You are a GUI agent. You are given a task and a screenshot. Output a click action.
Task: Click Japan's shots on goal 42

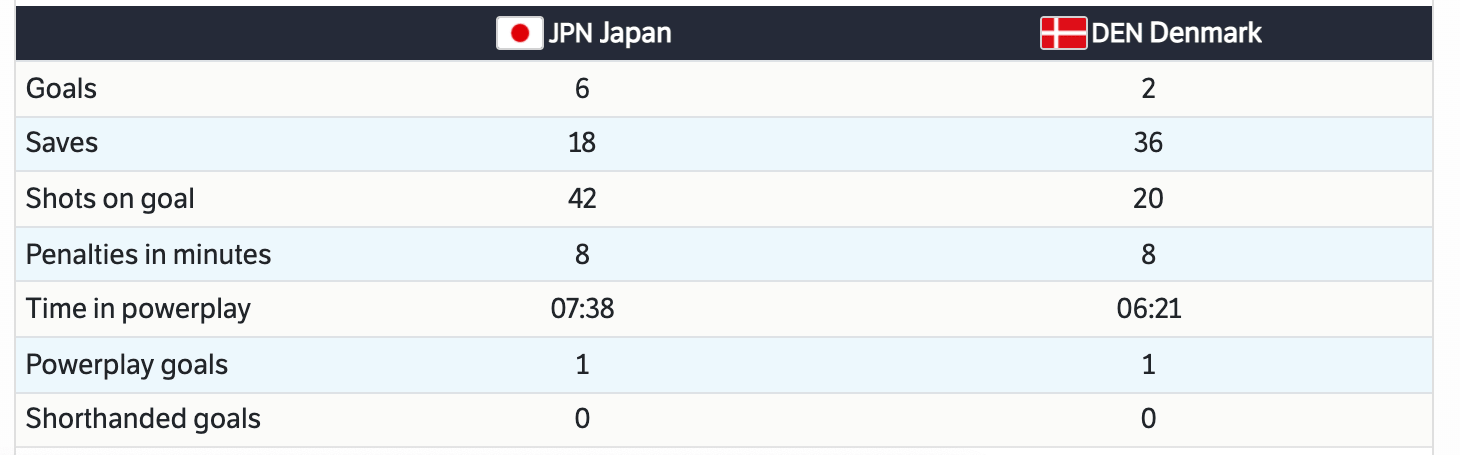point(582,199)
